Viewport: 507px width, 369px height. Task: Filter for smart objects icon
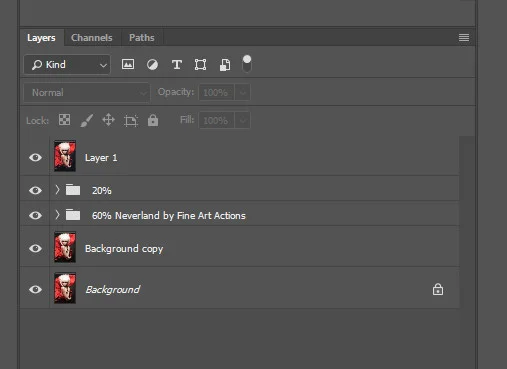[x=225, y=65]
